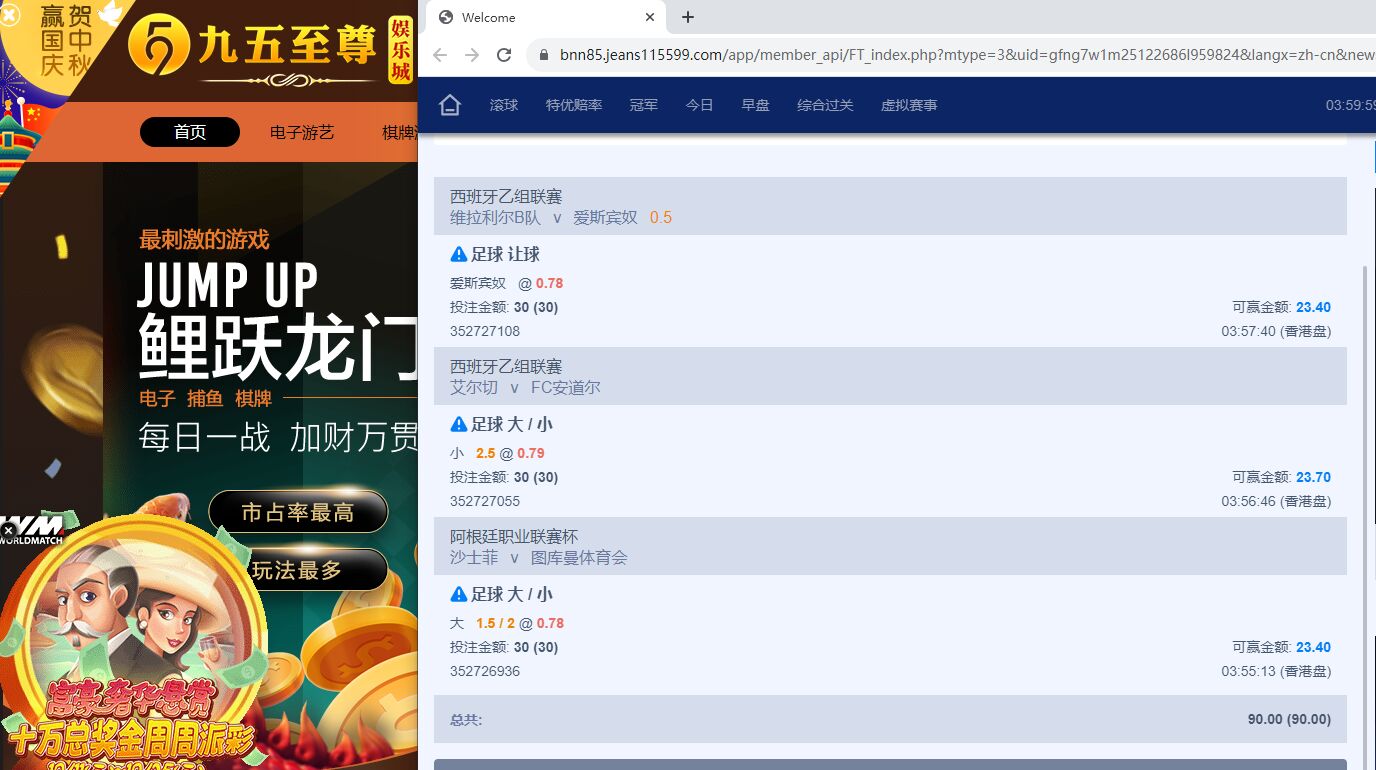Image resolution: width=1376 pixels, height=770 pixels.
Task: Click timestamp 03:55:13 (香港盘)
Action: (1276, 671)
